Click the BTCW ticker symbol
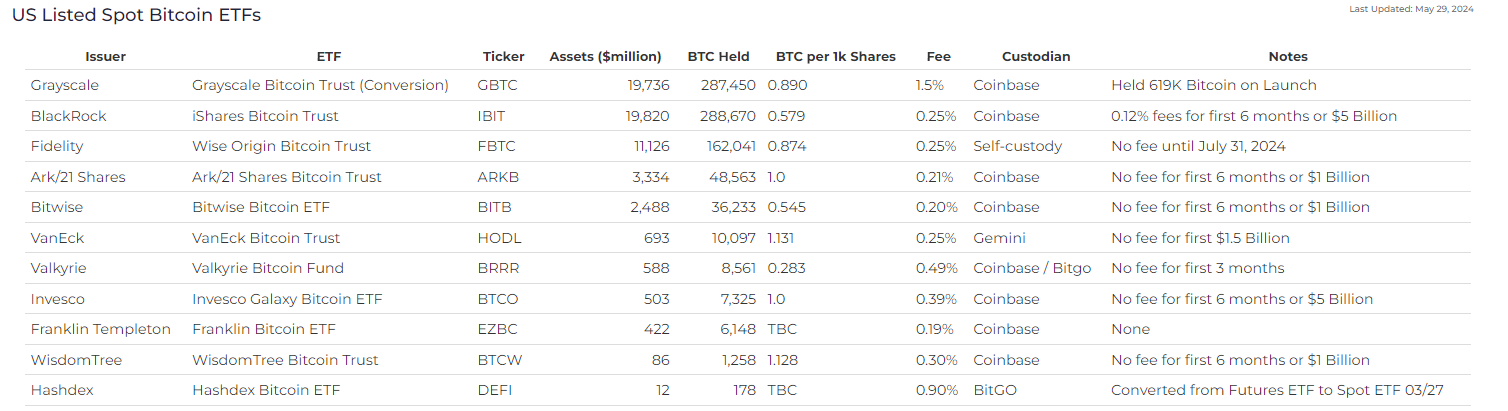Screen dimensions: 1508x411 point(500,360)
